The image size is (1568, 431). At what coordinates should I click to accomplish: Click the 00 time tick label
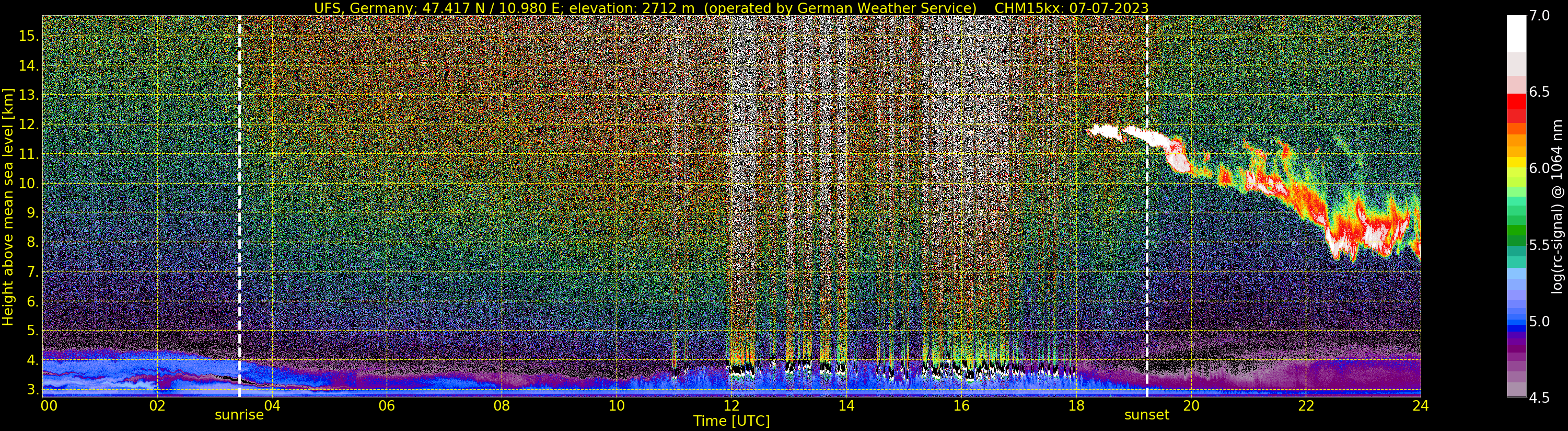(x=49, y=405)
